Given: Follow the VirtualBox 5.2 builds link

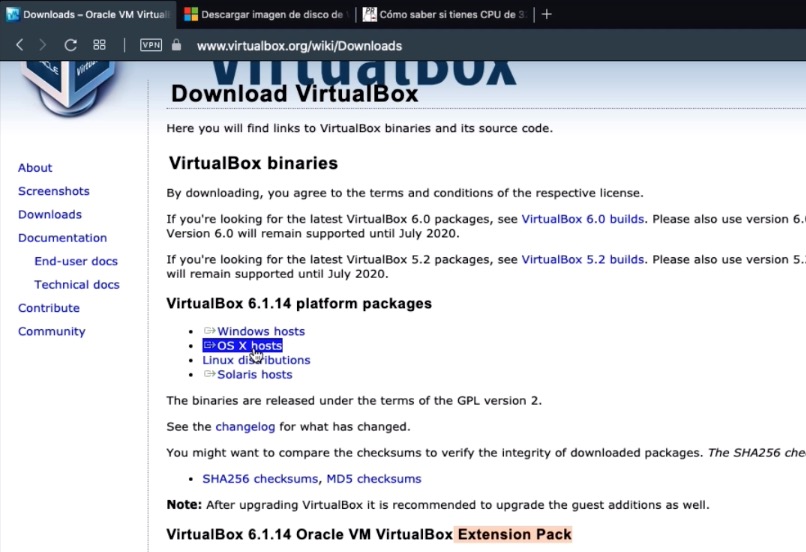Looking at the screenshot, I should (x=582, y=259).
